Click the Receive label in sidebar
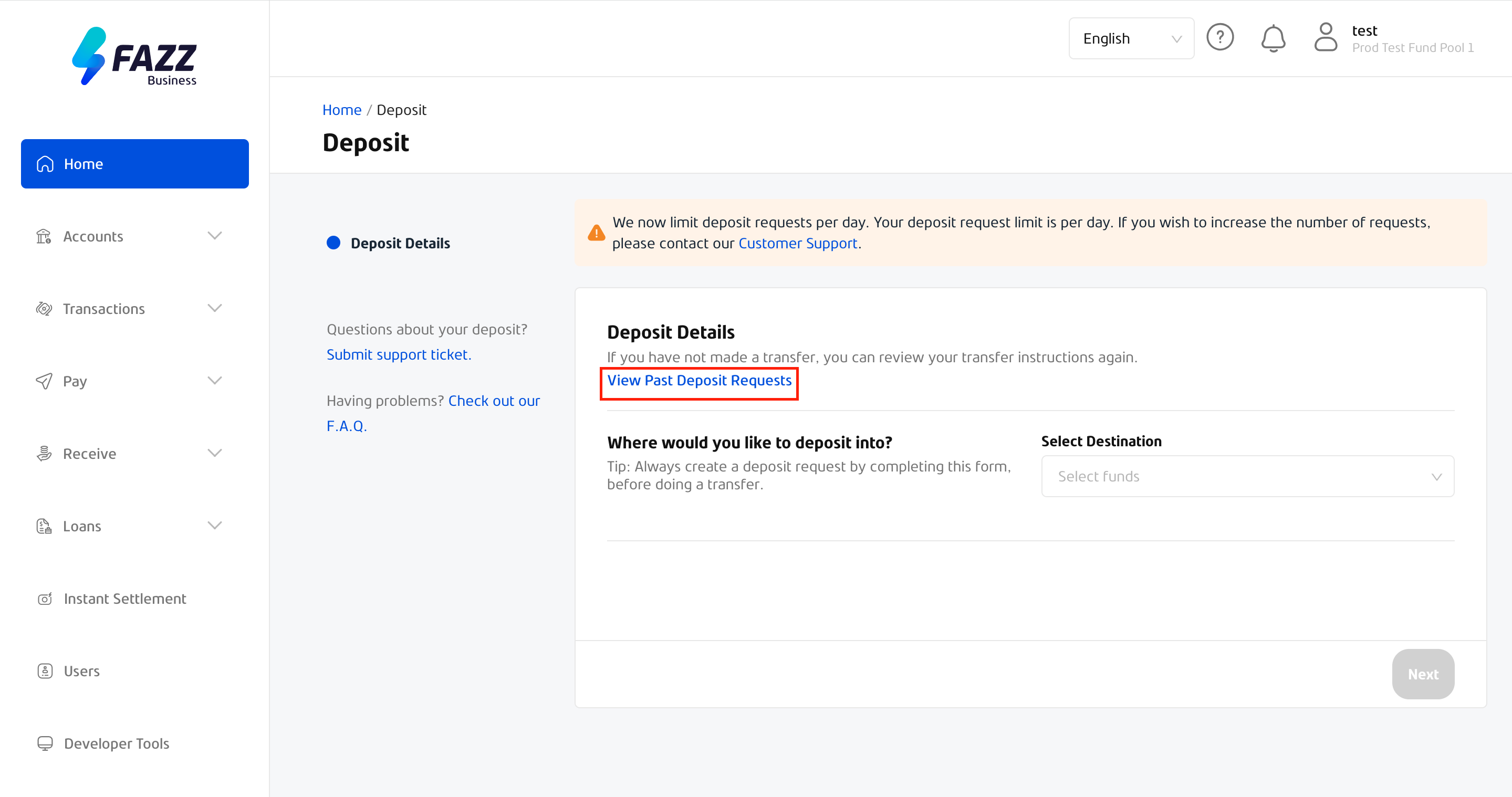Image resolution: width=1512 pixels, height=797 pixels. pyautogui.click(x=90, y=454)
